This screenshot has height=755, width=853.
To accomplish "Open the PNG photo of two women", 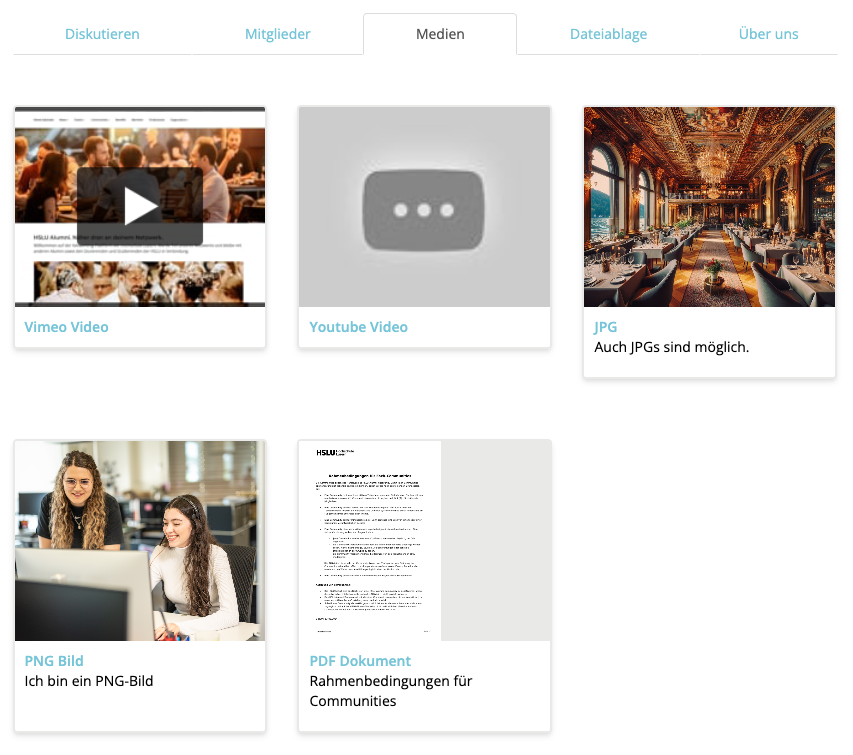I will [140, 540].
